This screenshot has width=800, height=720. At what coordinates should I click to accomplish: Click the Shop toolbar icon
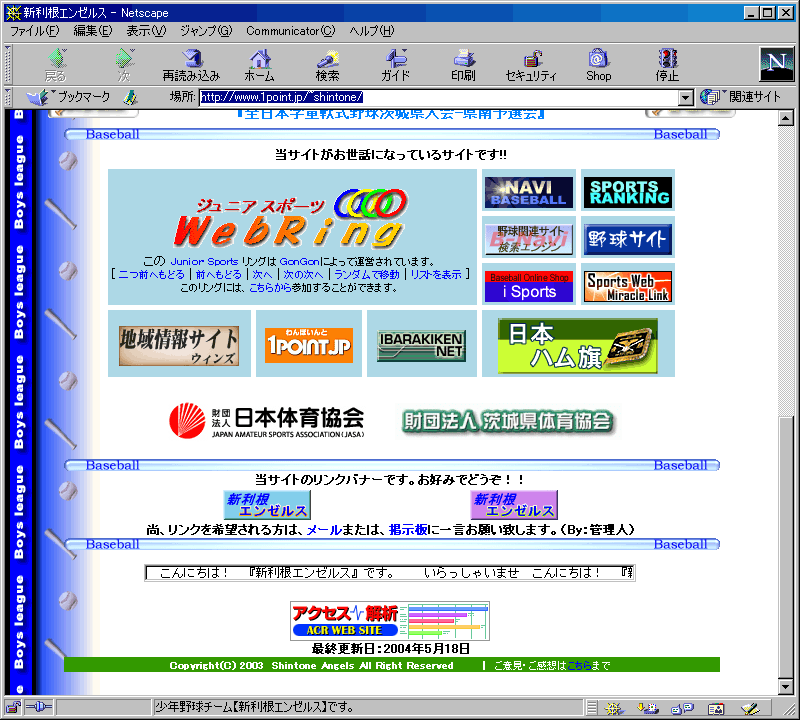(598, 65)
